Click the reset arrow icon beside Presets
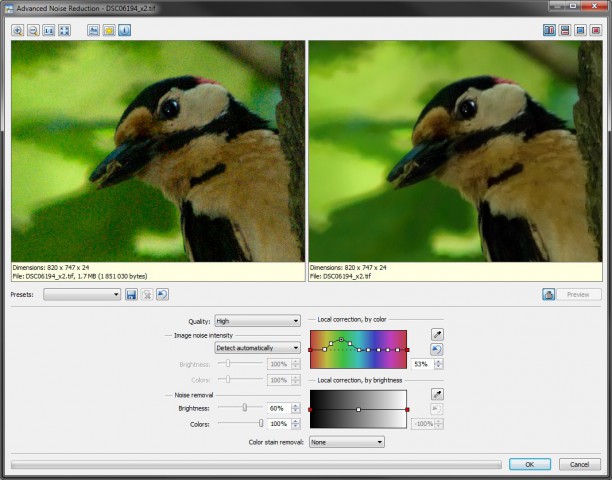Image resolution: width=612 pixels, height=480 pixels. pyautogui.click(x=163, y=294)
